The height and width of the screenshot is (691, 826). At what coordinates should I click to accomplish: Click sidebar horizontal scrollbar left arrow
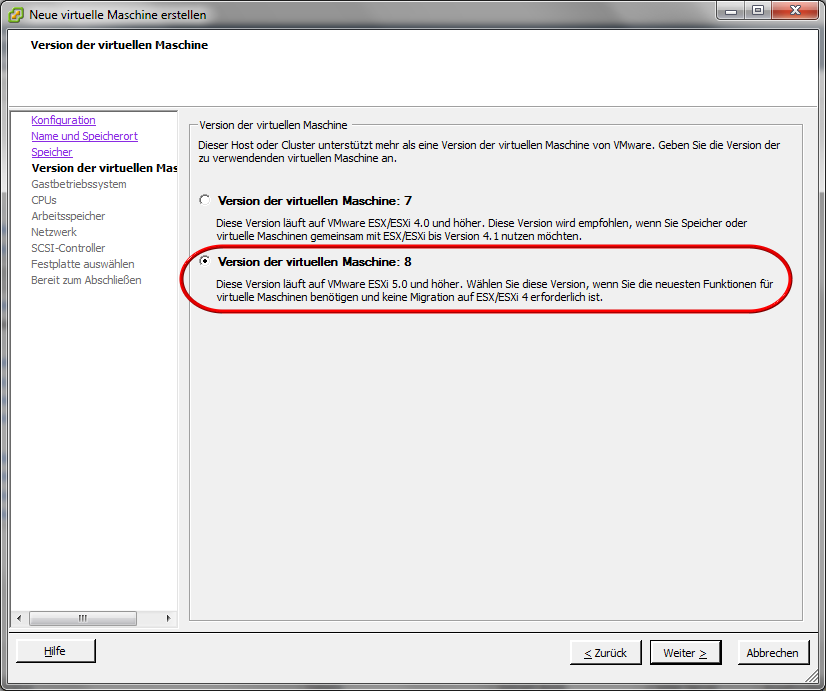click(17, 618)
